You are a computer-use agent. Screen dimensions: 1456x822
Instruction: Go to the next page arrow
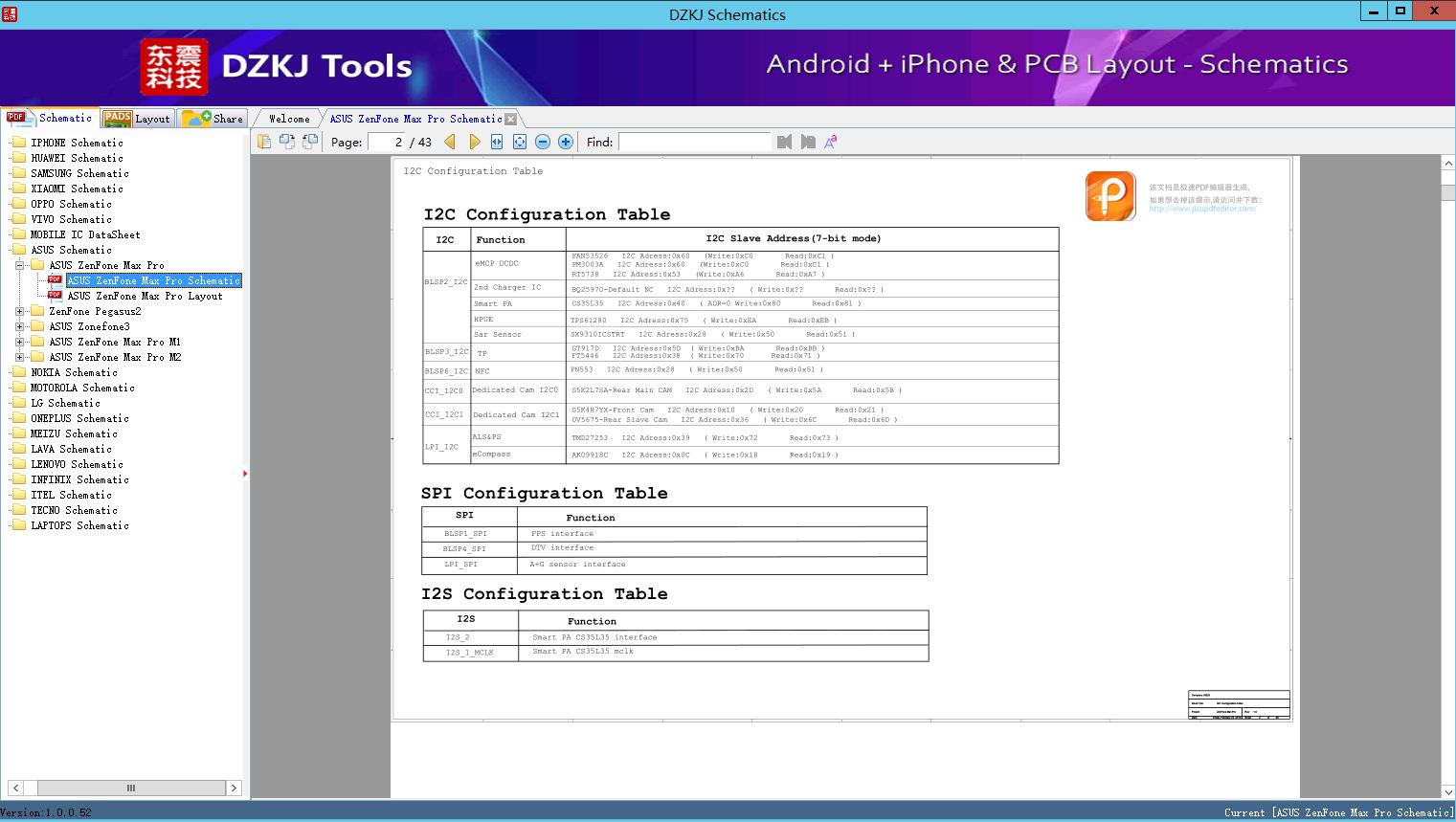(x=475, y=142)
